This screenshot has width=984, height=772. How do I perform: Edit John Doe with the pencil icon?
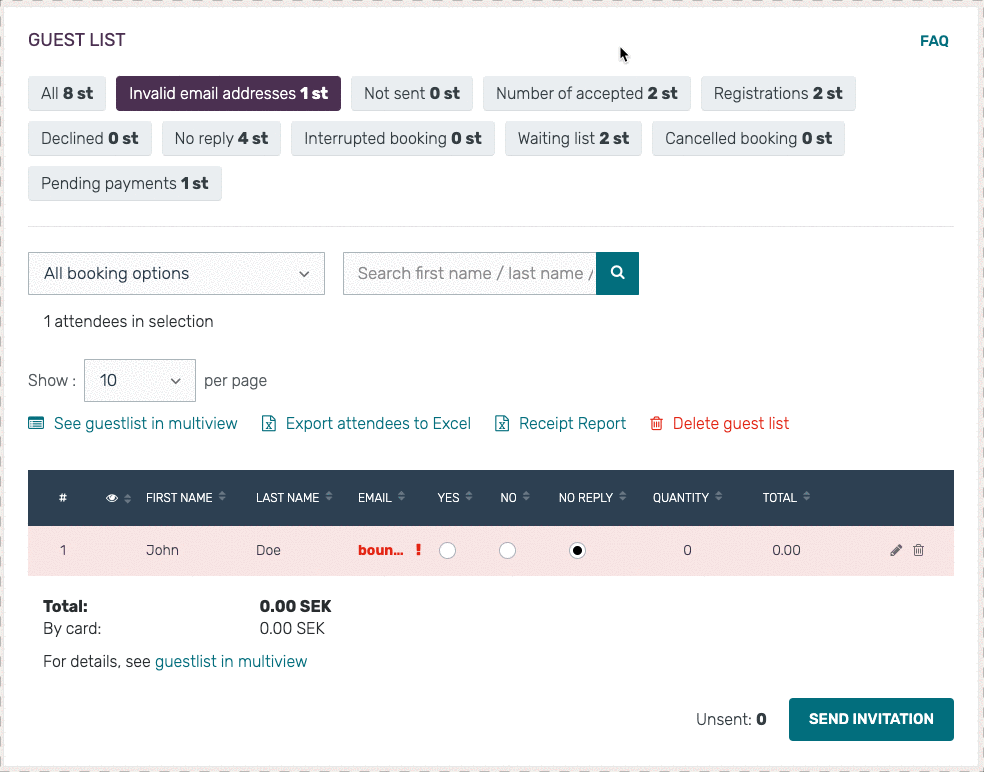pos(896,550)
